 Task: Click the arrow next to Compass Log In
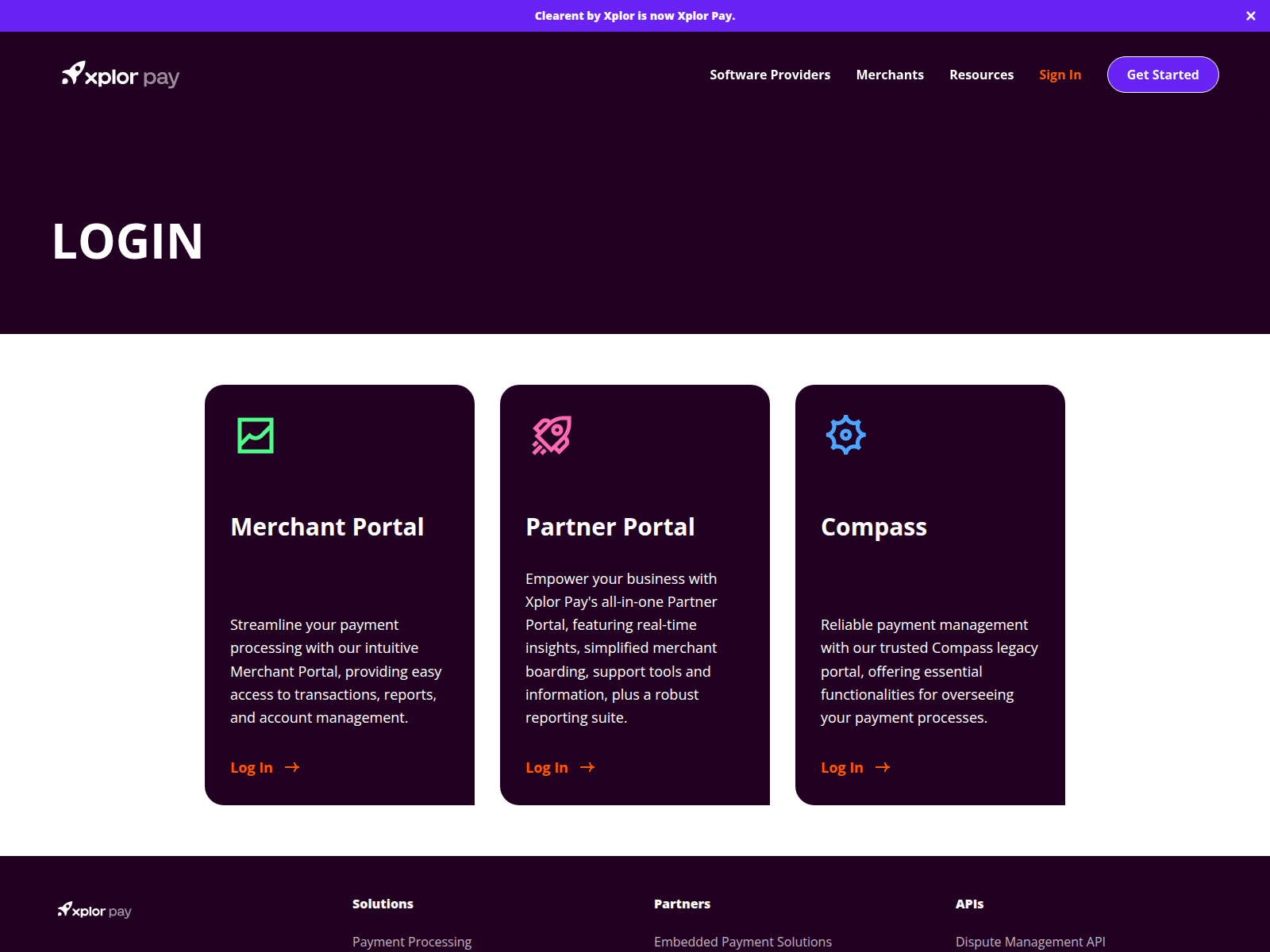[883, 767]
